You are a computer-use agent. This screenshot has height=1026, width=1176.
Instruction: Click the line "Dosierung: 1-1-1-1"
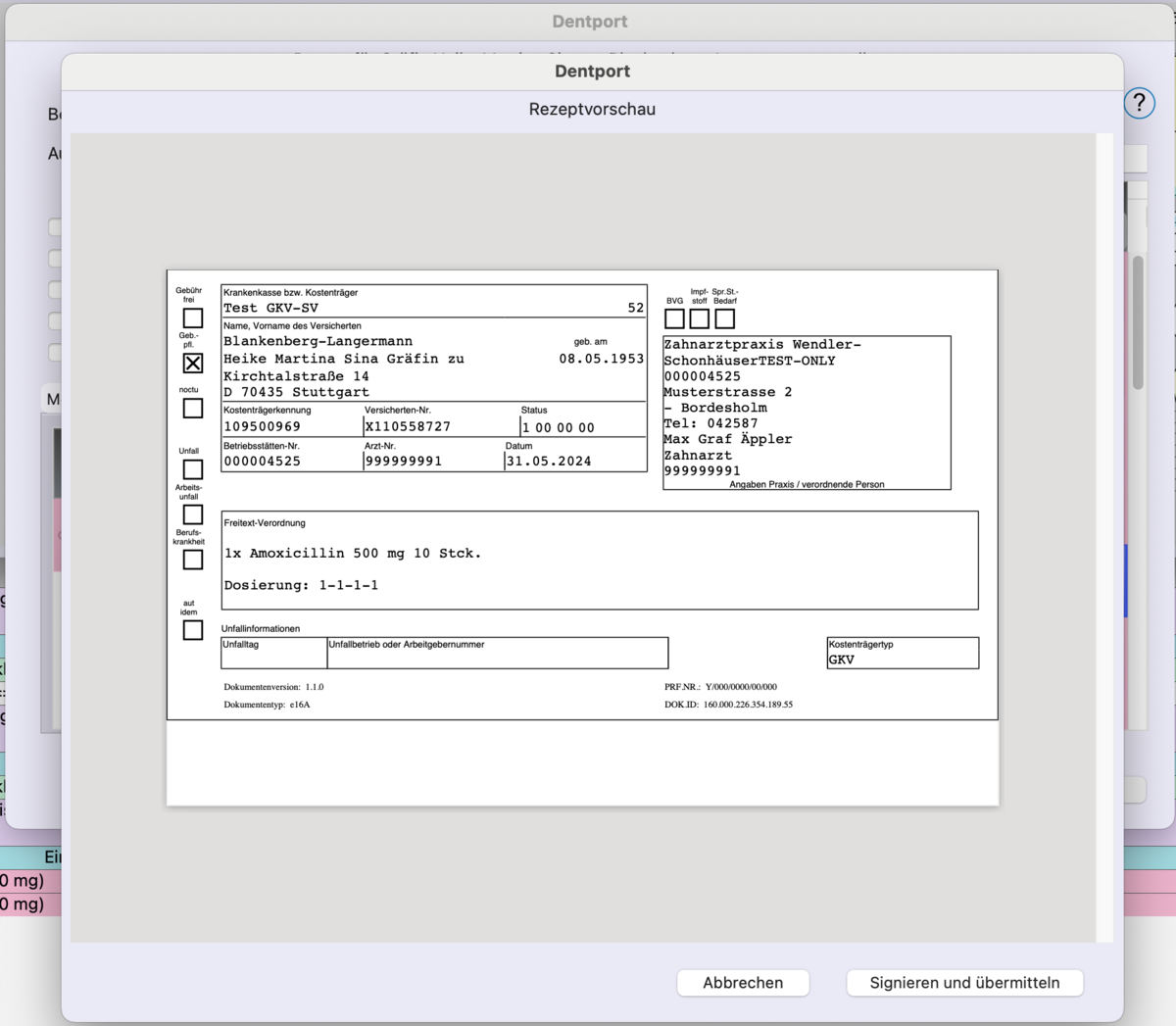pos(301,585)
